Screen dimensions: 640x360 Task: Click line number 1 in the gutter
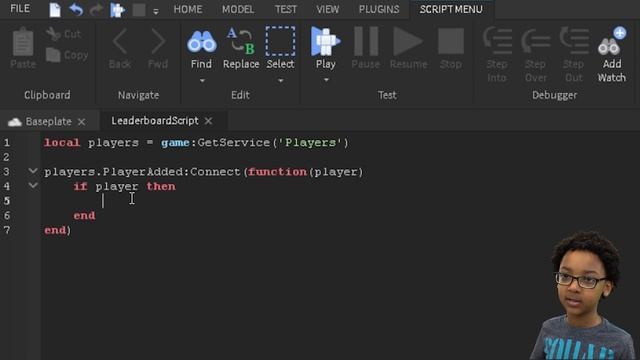(7, 143)
